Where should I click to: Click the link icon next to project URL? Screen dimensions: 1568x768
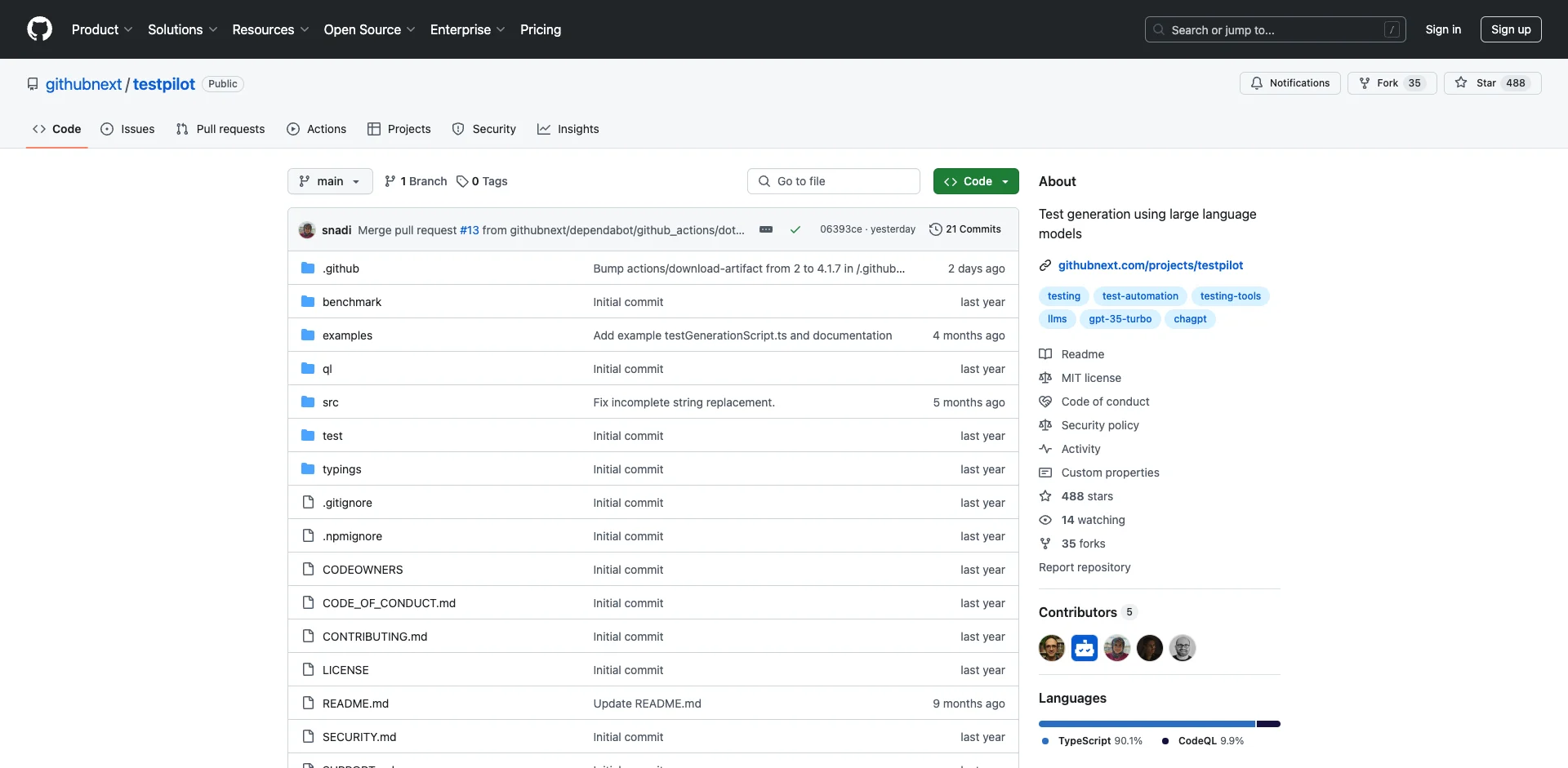pos(1045,265)
